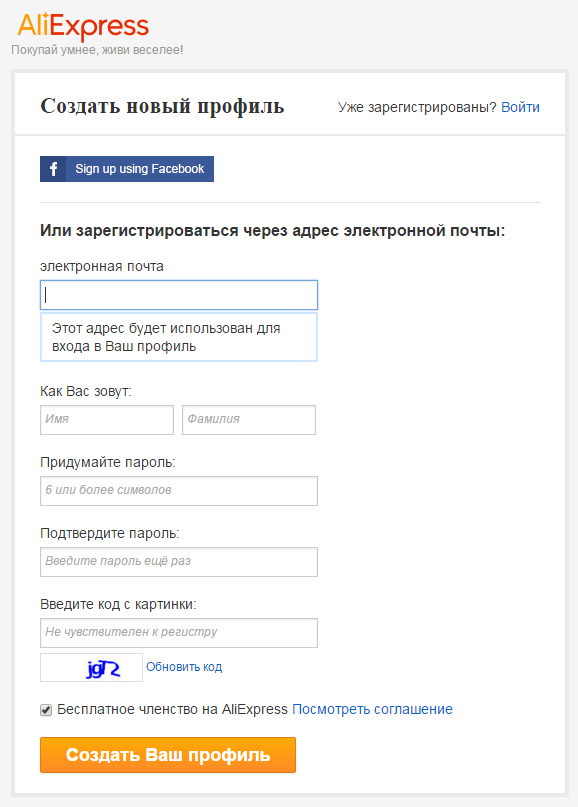
Task: Select the "Введите пароль ещё раз" field
Action: [179, 562]
